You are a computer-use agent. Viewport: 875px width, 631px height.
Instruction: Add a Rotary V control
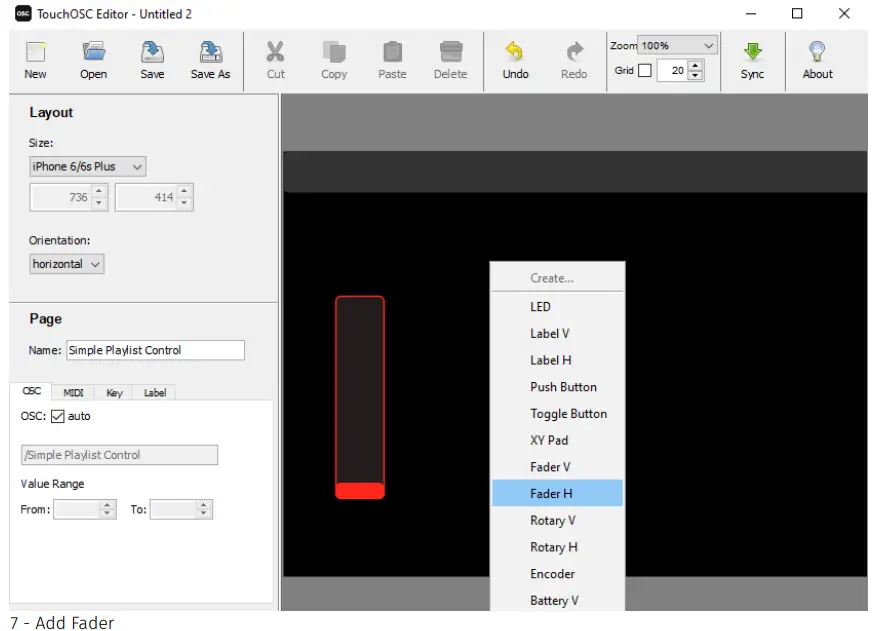(557, 521)
